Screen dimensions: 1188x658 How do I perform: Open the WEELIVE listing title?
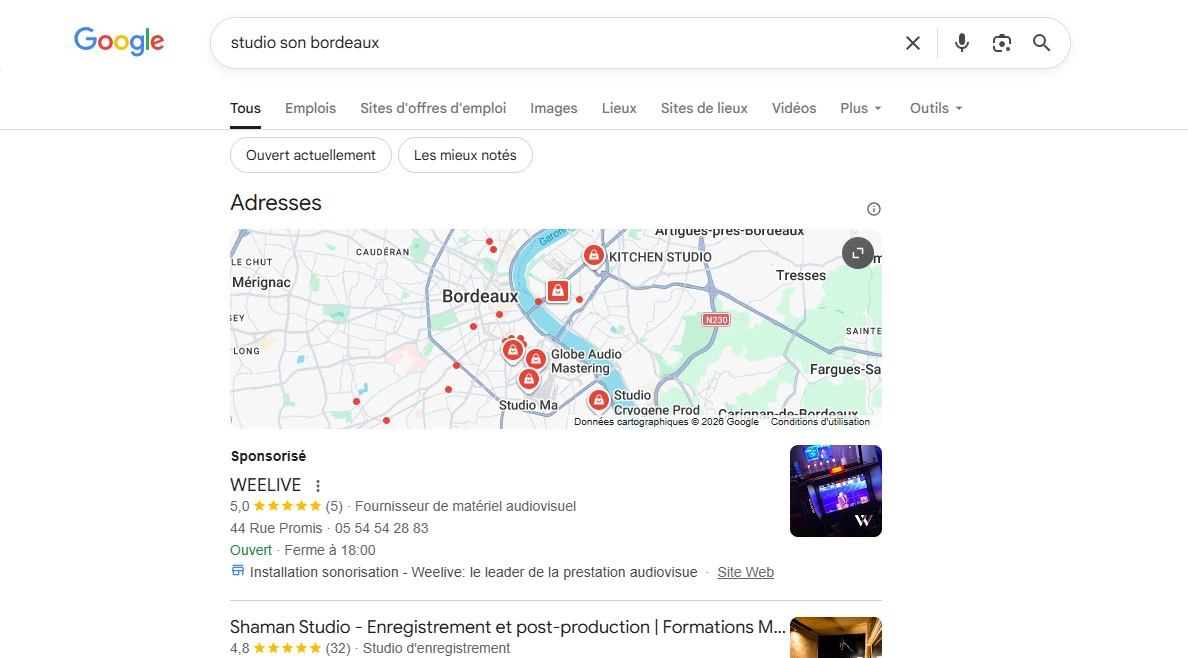[x=266, y=485]
